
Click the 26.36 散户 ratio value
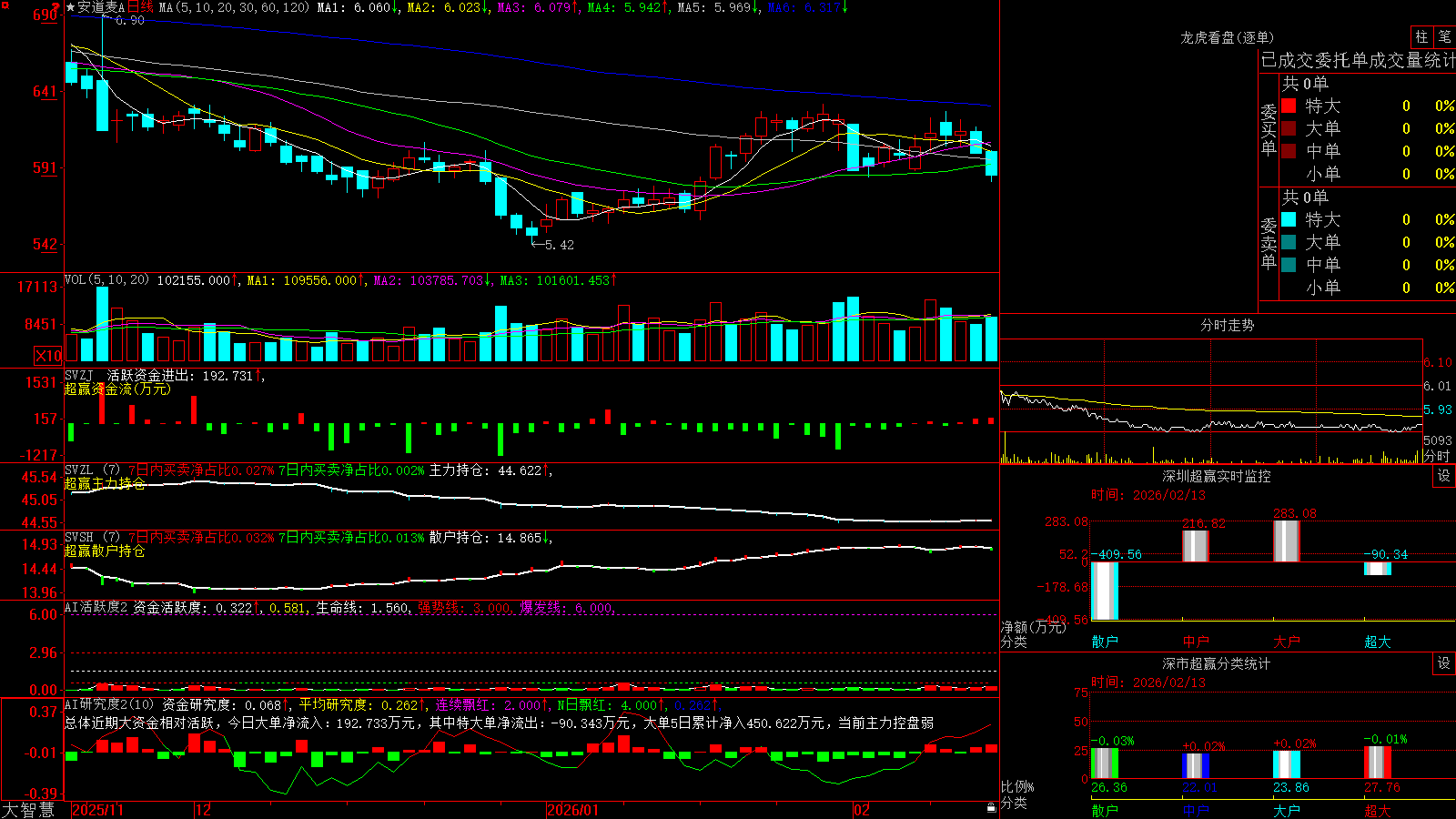coord(1108,787)
